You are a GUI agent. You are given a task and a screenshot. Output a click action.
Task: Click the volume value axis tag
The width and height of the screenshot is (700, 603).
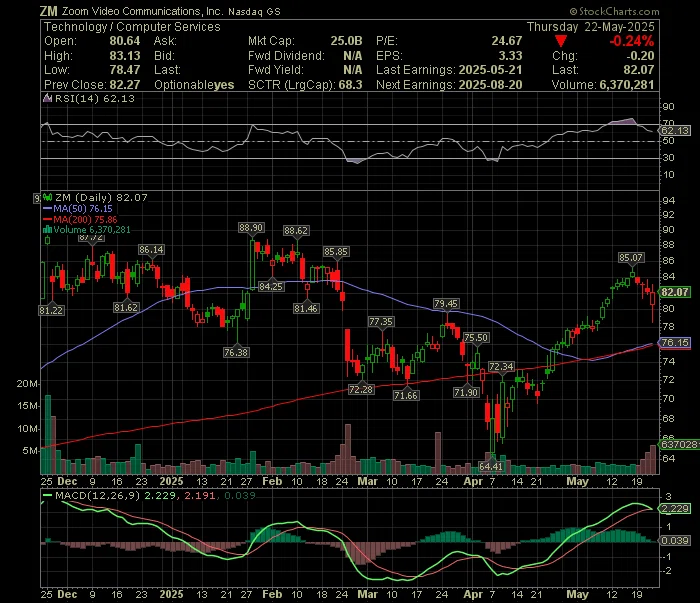(680, 445)
